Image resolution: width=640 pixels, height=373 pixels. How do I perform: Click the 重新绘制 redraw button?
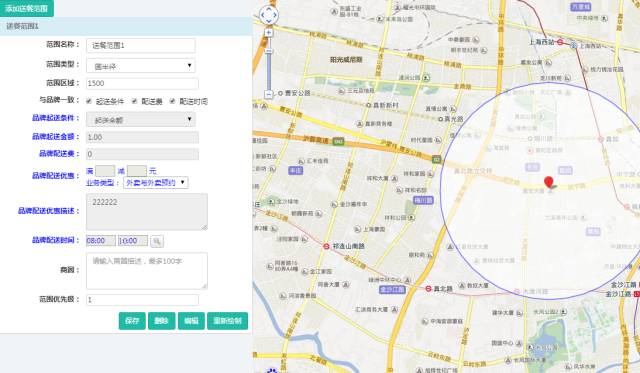click(x=227, y=321)
